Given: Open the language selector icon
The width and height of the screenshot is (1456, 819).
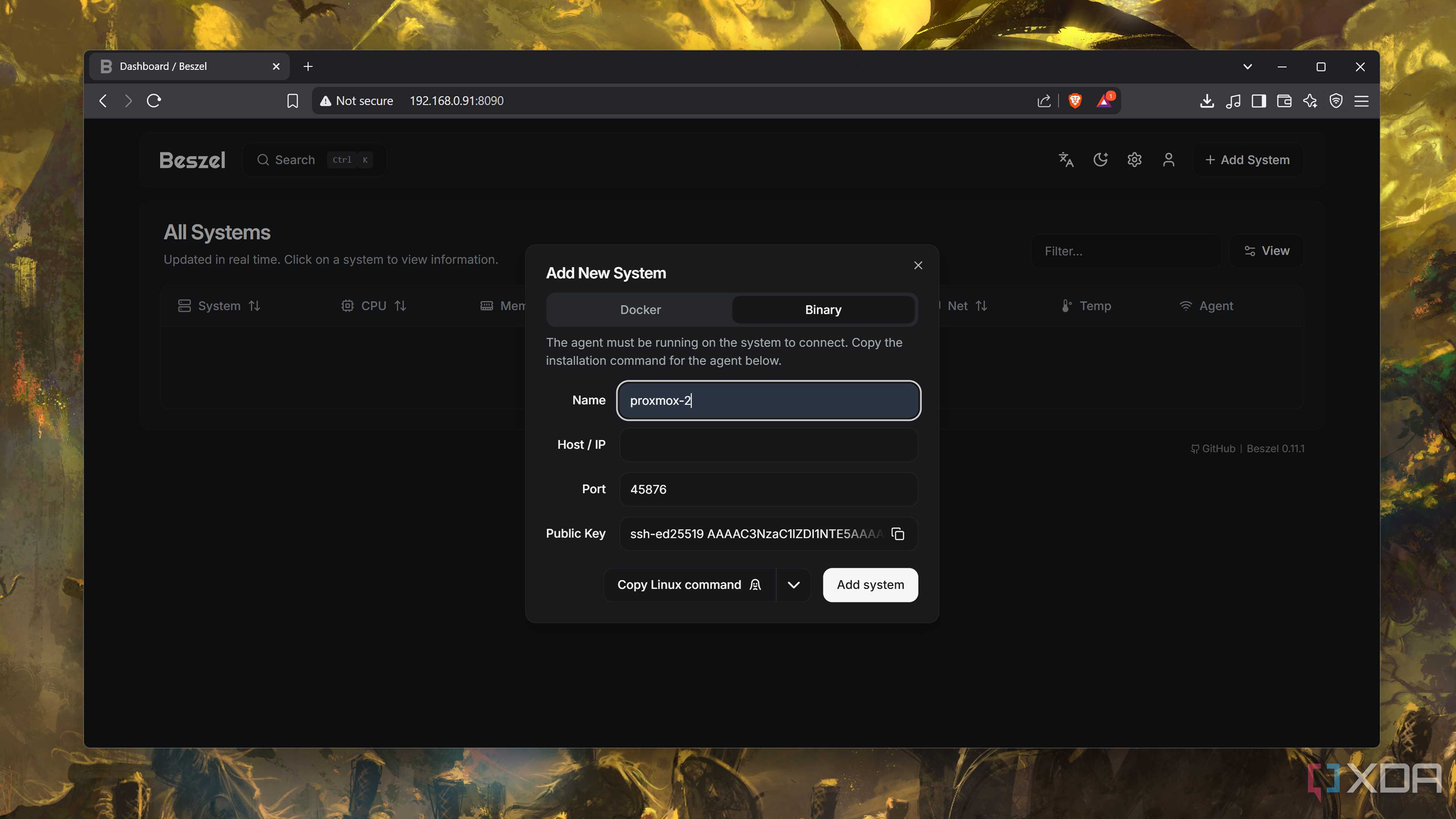Looking at the screenshot, I should click(x=1066, y=160).
